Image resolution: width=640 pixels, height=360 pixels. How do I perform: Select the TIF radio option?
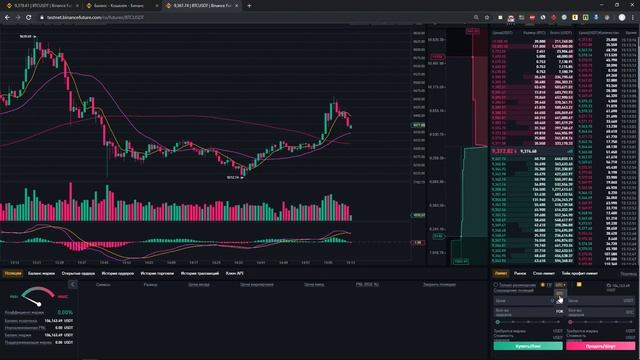[543, 285]
